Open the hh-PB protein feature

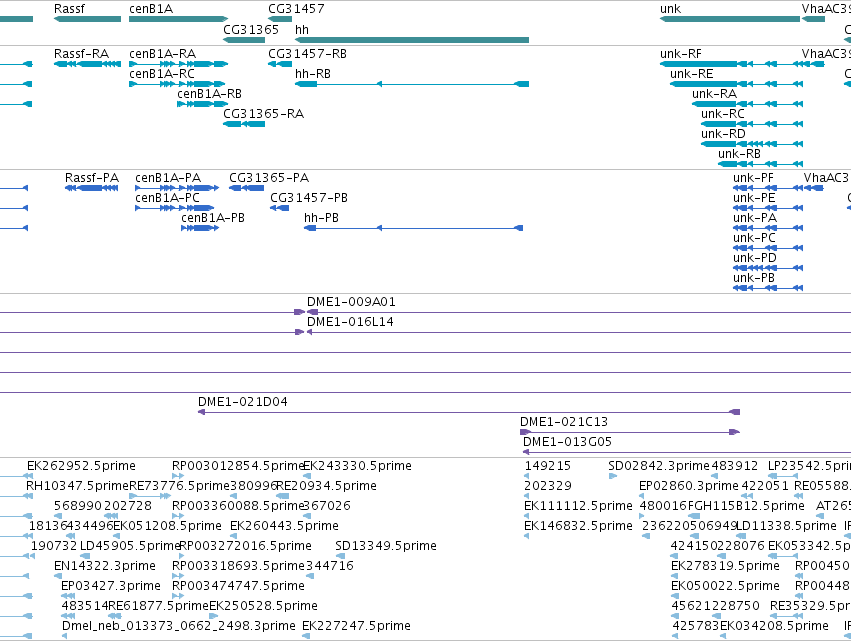(414, 229)
